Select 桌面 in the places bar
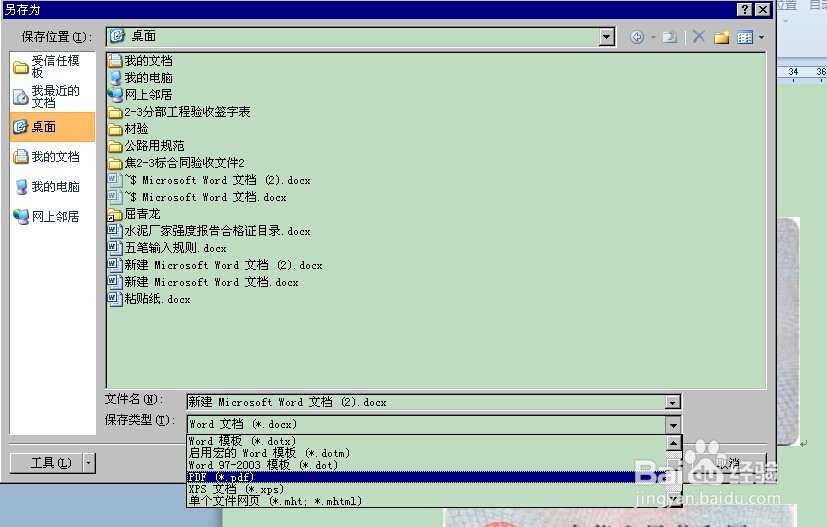This screenshot has width=827, height=527. point(52,127)
